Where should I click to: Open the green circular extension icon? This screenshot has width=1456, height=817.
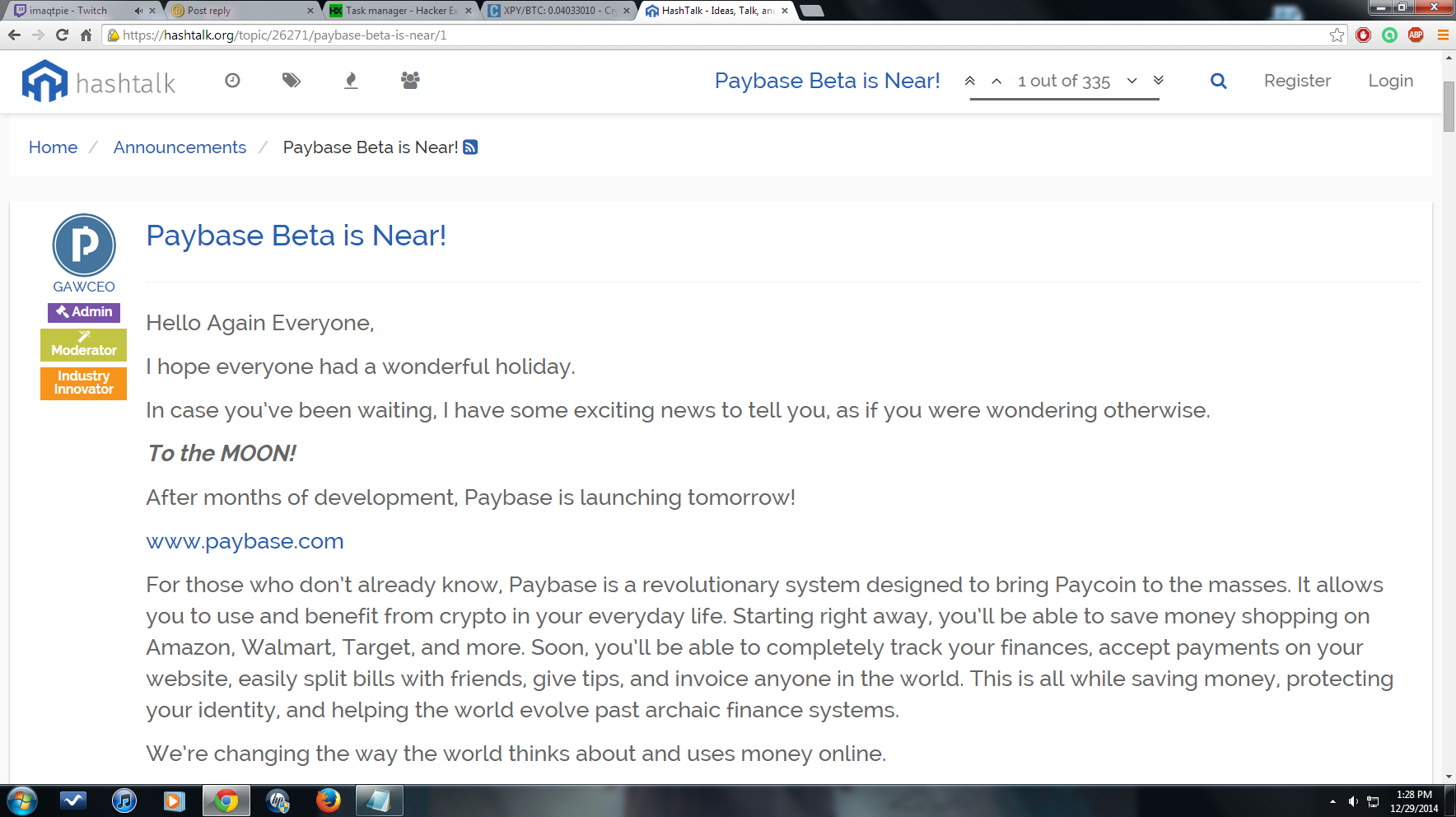tap(1390, 35)
